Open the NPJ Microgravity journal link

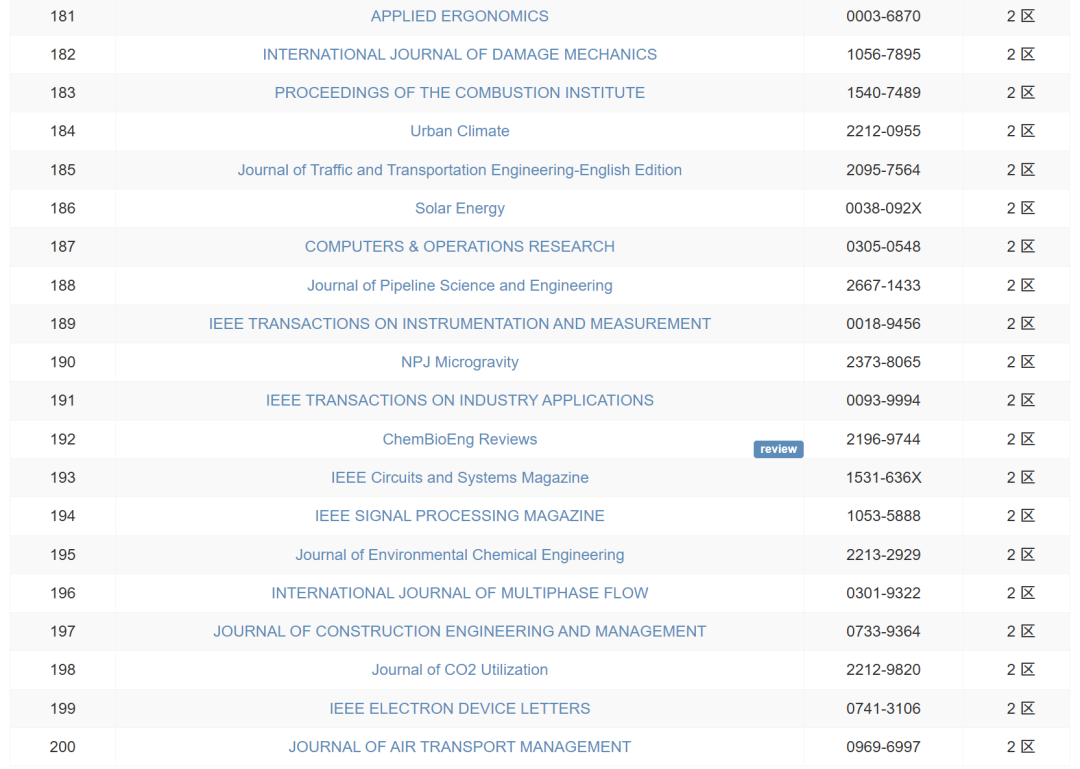459,362
